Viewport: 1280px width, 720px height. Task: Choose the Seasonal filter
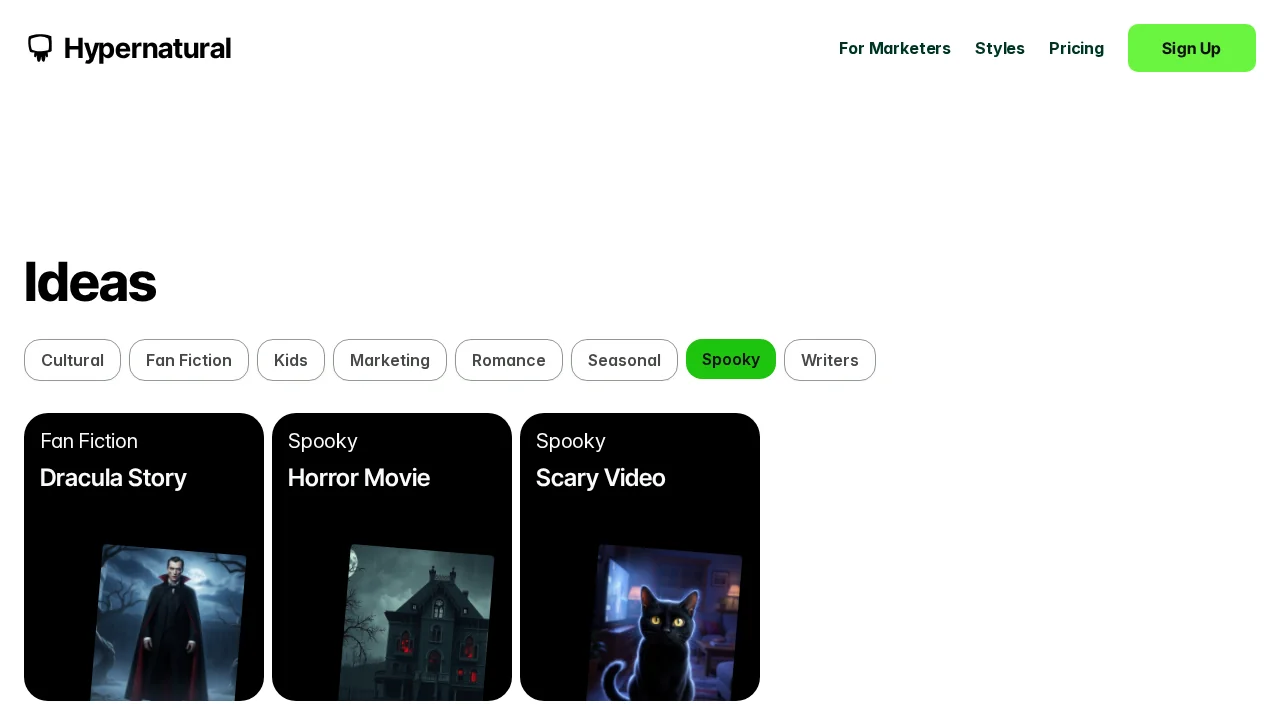tap(624, 360)
